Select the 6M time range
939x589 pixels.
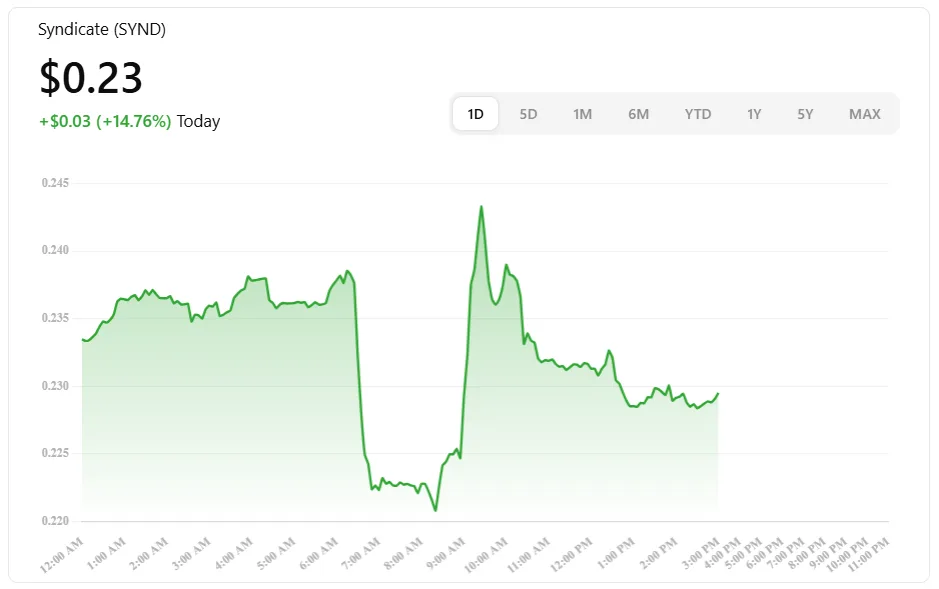(x=639, y=113)
